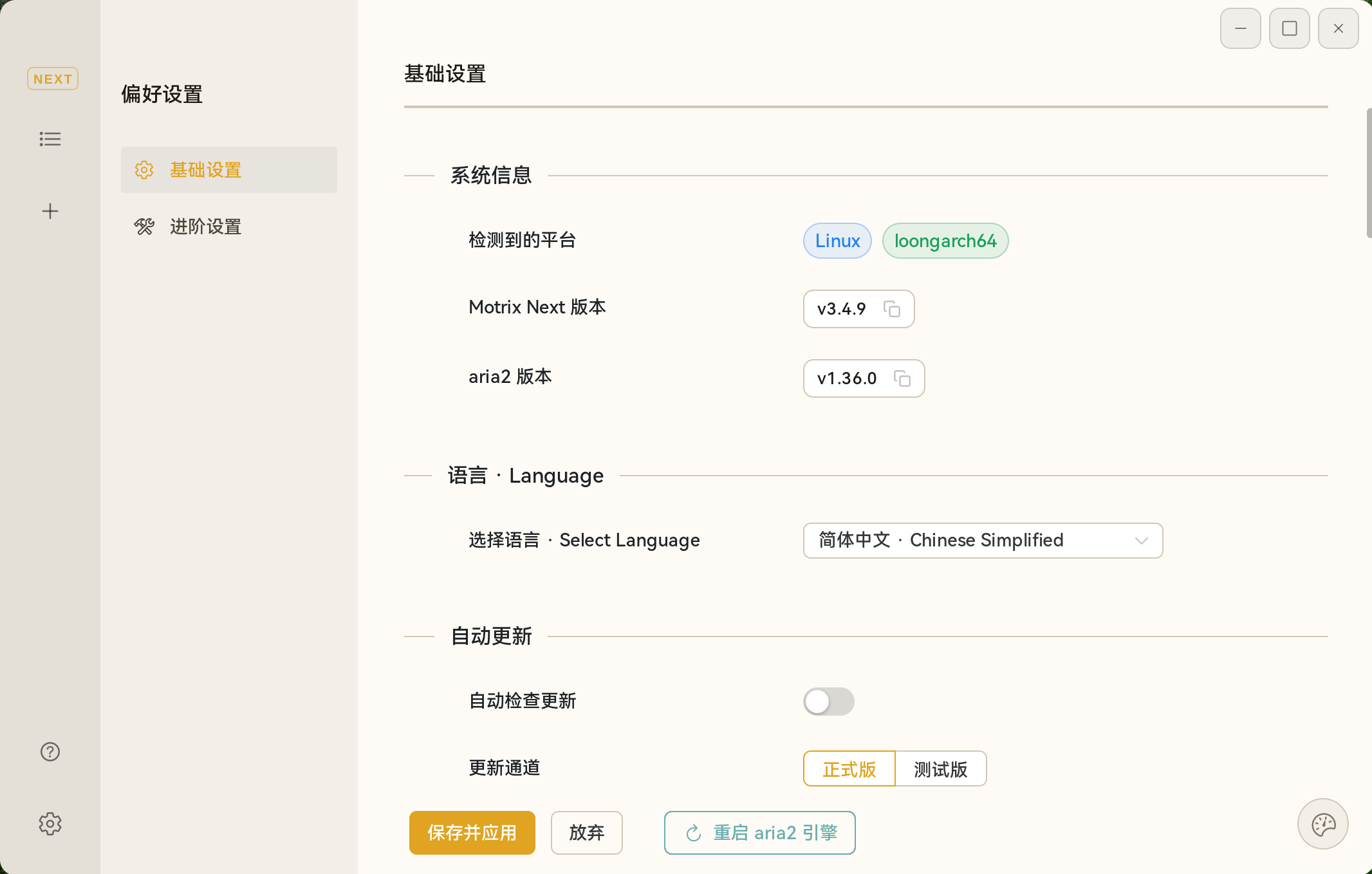This screenshot has height=874, width=1372.
Task: Open the theme palette picker
Action: point(1324,824)
